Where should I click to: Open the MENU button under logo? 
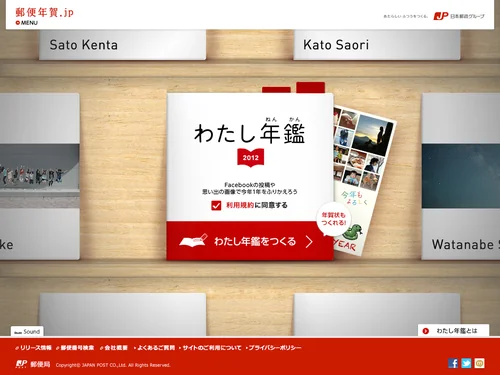[x=27, y=23]
